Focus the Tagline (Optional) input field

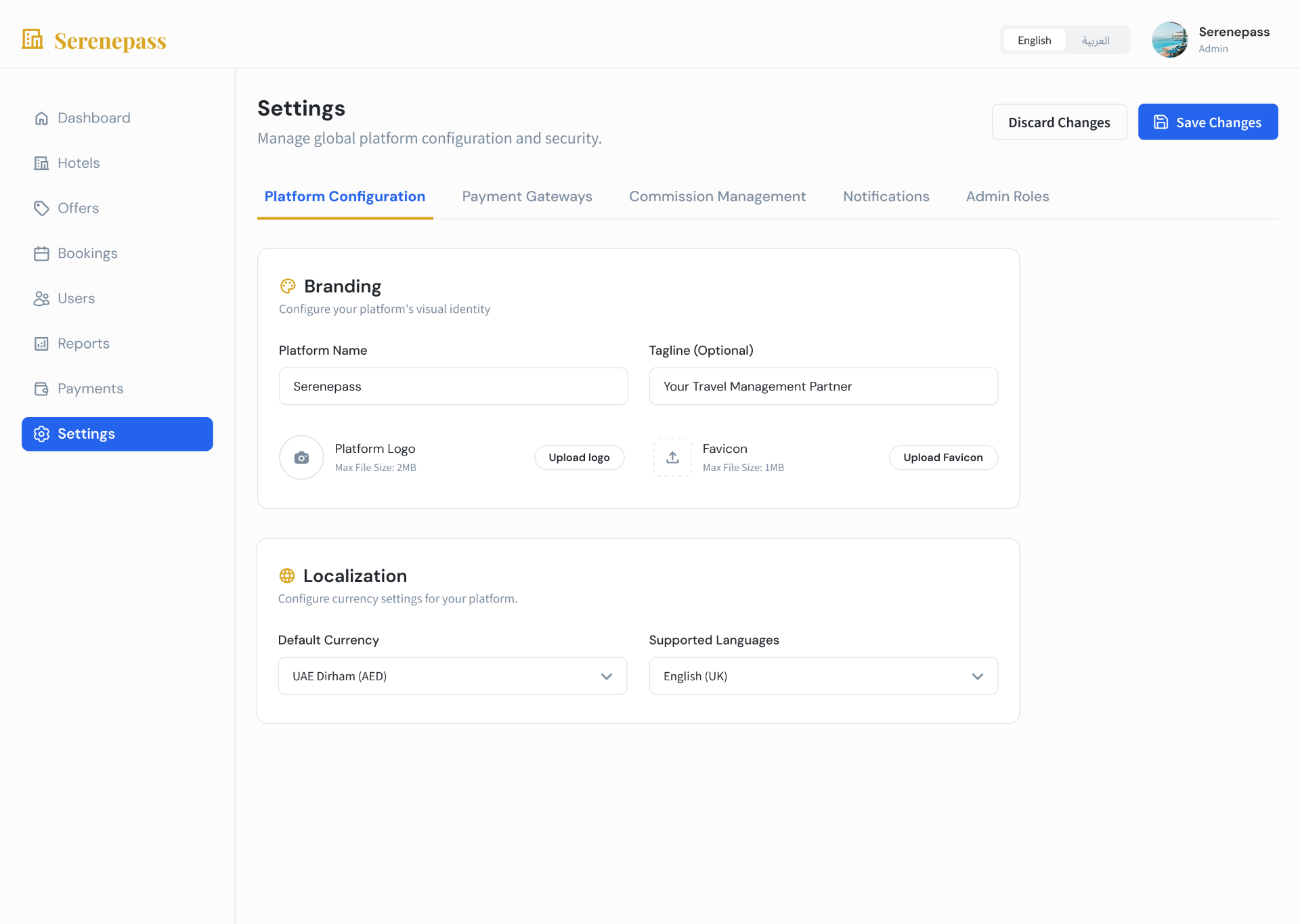click(823, 387)
